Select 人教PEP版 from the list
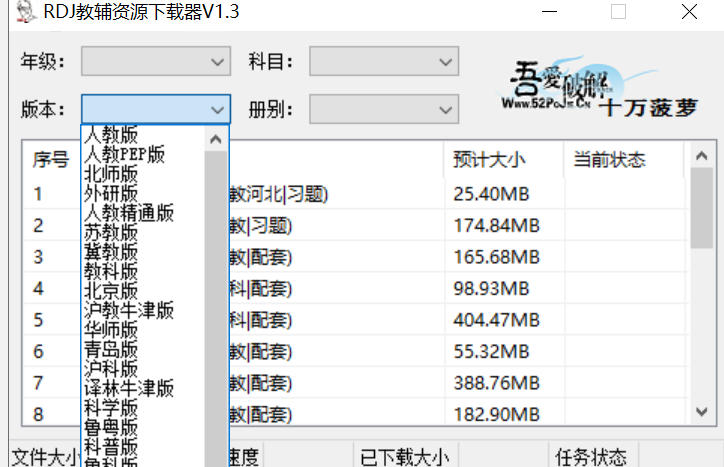 point(125,154)
